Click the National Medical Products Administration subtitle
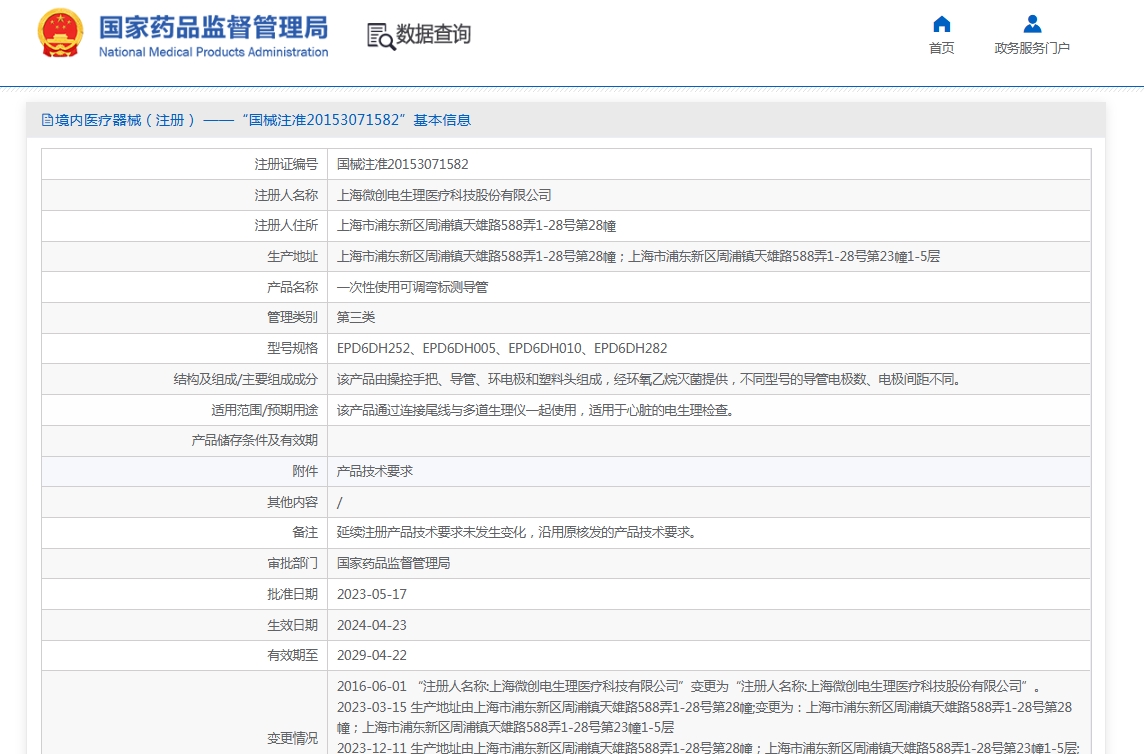Viewport: 1144px width, 754px height. pos(214,52)
